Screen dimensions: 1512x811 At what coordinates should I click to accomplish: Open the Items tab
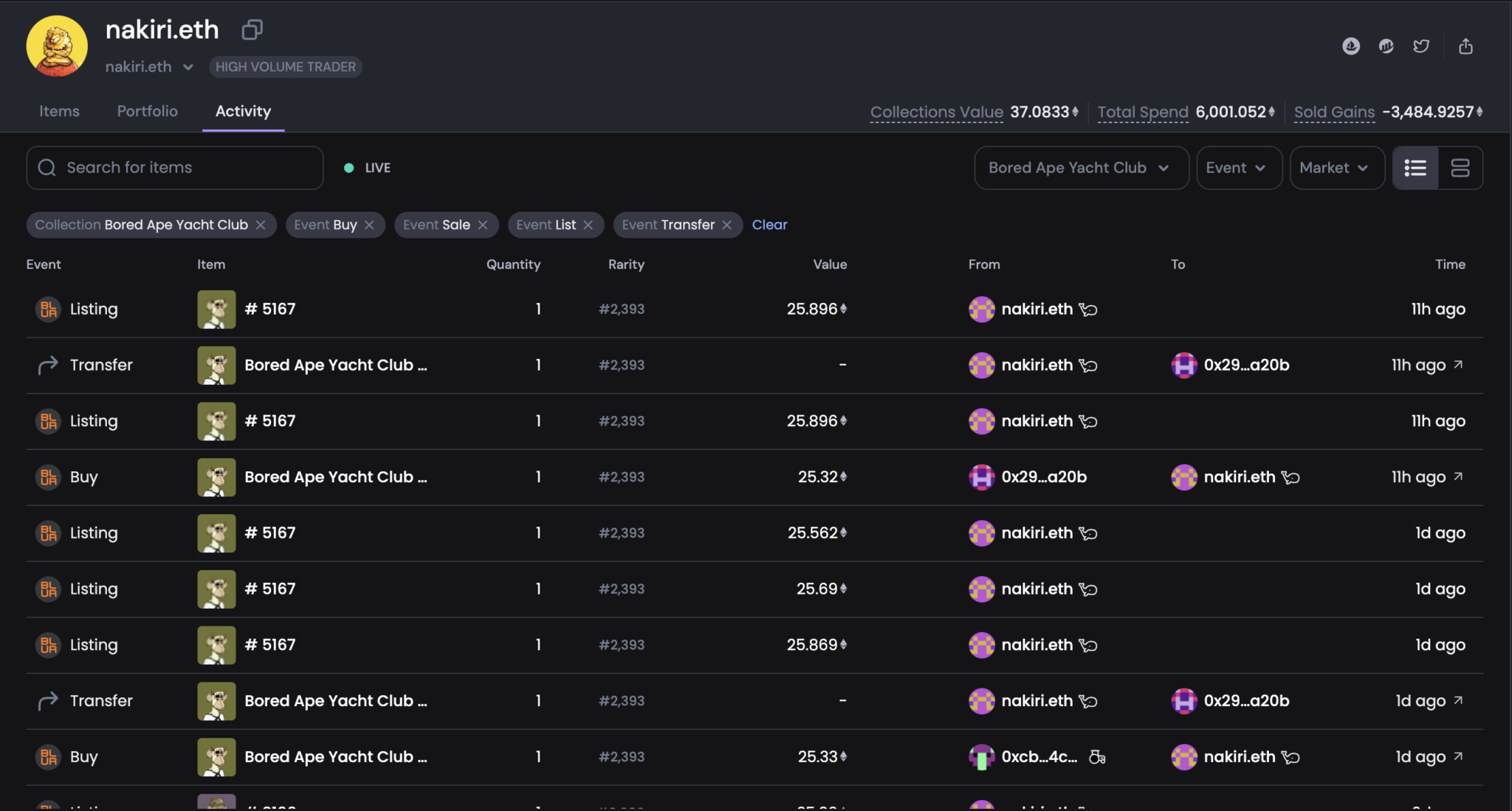(x=59, y=112)
